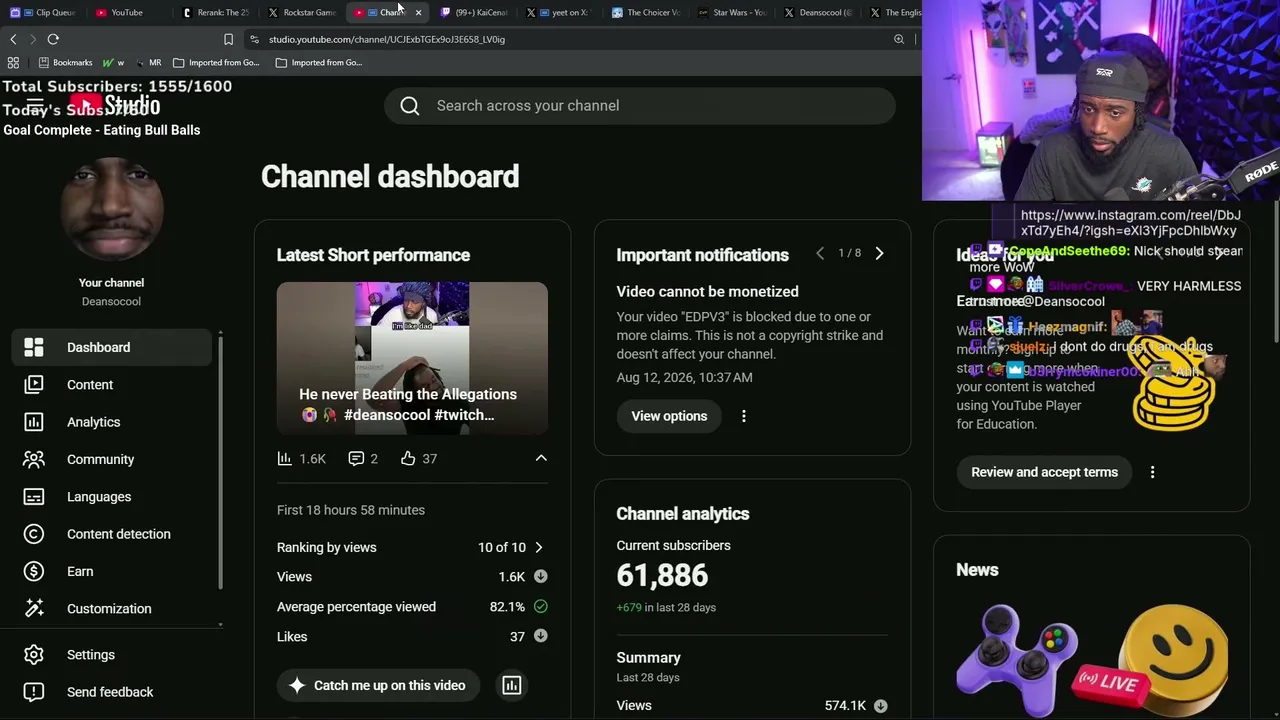Open the Settings gear icon

pyautogui.click(x=34, y=655)
